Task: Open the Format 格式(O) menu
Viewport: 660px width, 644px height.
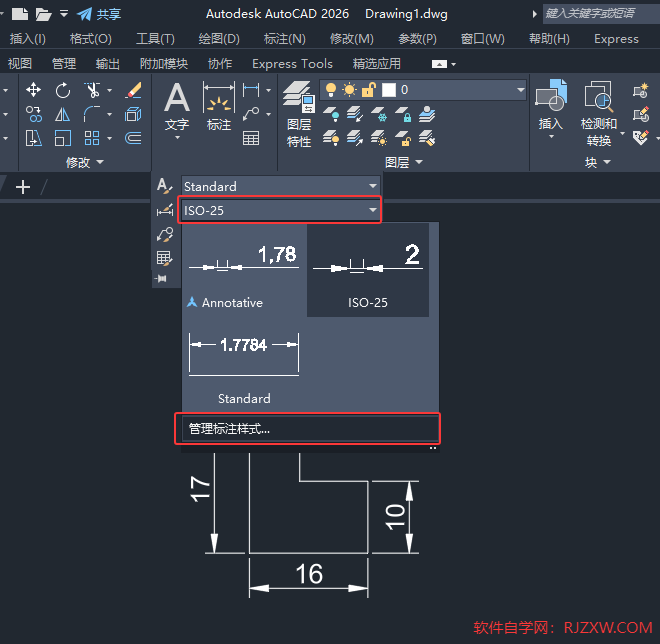Action: click(x=90, y=39)
